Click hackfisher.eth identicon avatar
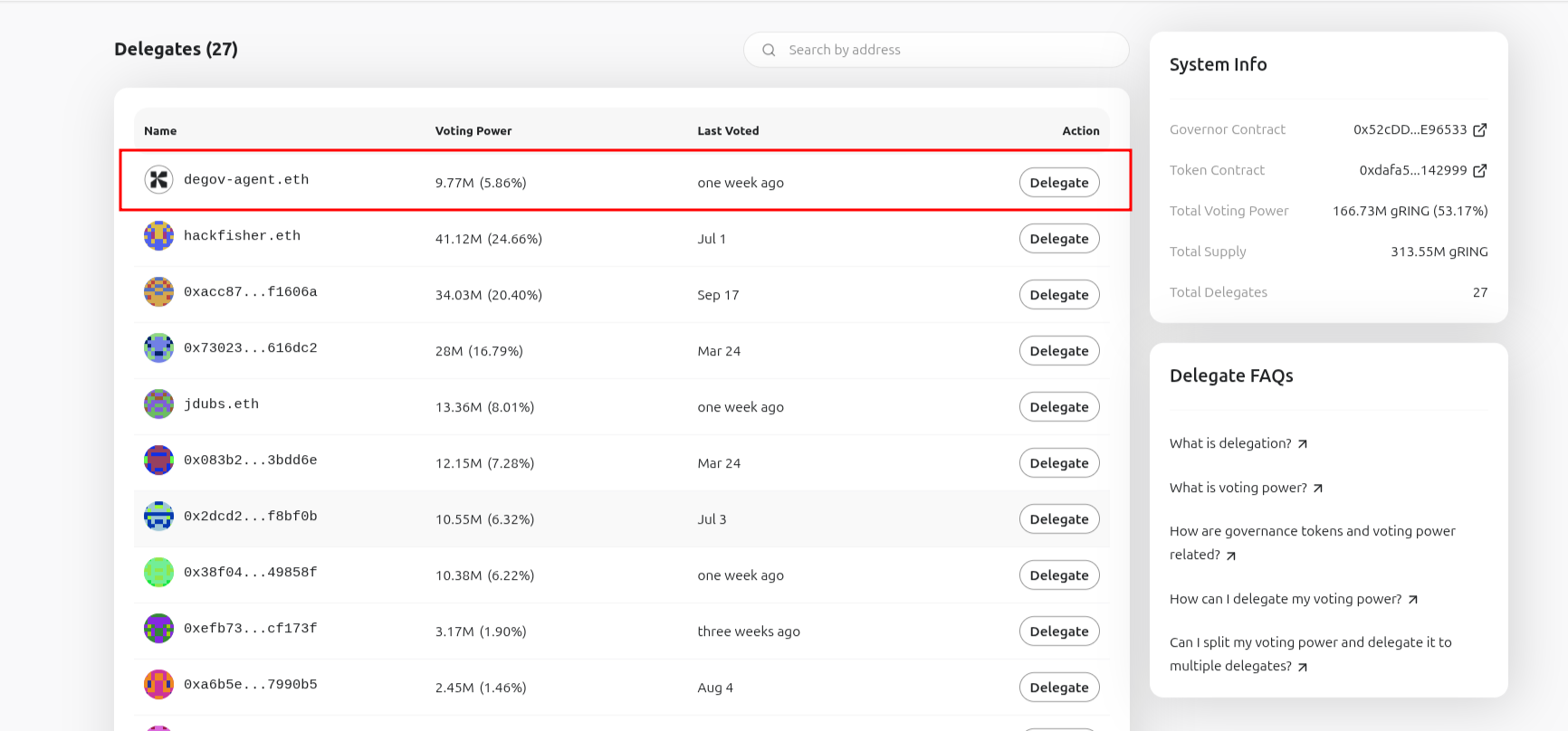This screenshot has width=1568, height=731. [158, 236]
